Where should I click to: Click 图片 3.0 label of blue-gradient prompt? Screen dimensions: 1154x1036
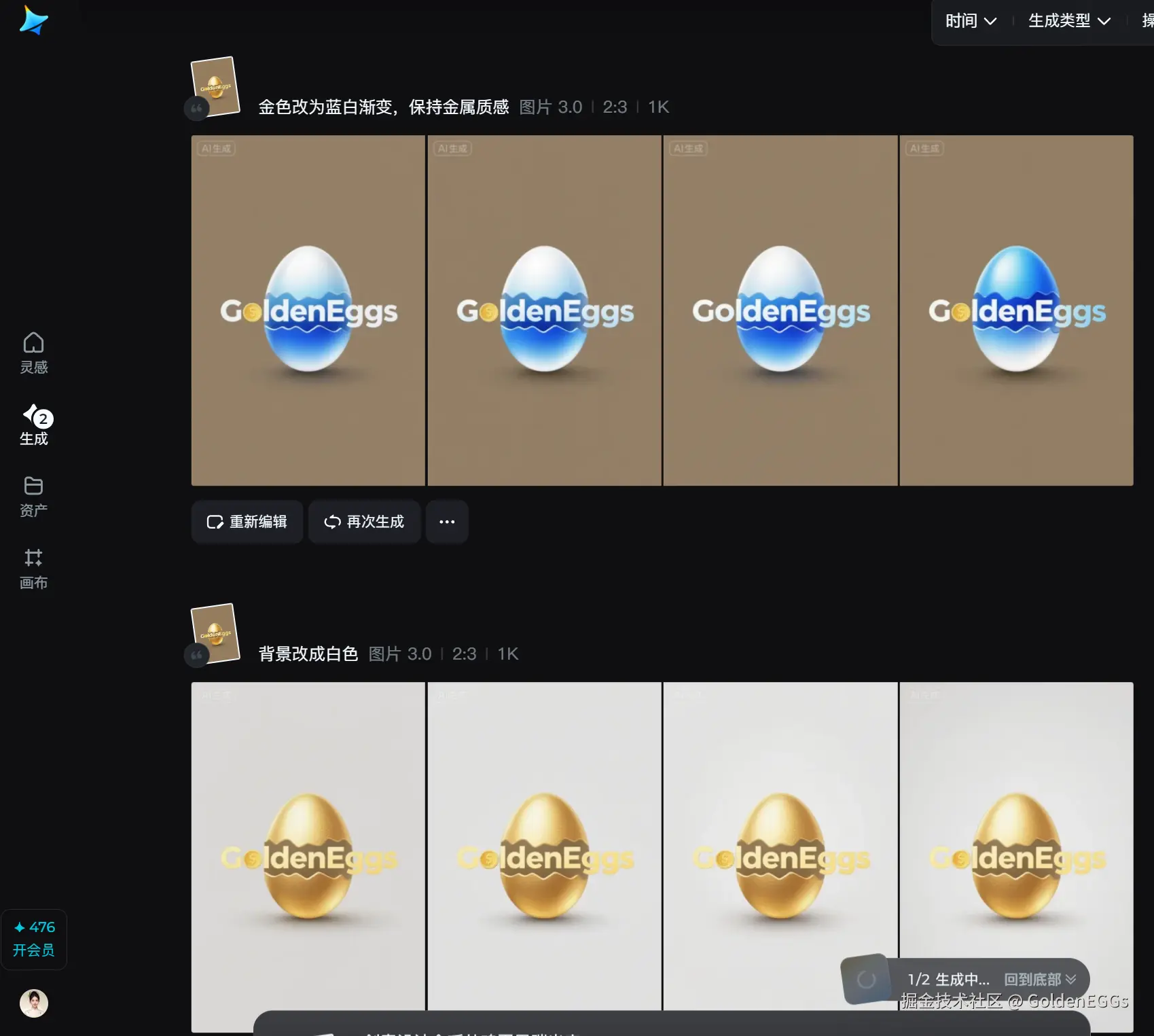(x=551, y=107)
